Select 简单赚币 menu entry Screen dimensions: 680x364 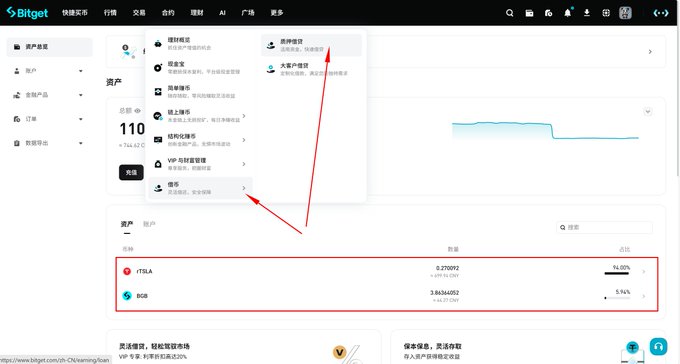tap(200, 92)
